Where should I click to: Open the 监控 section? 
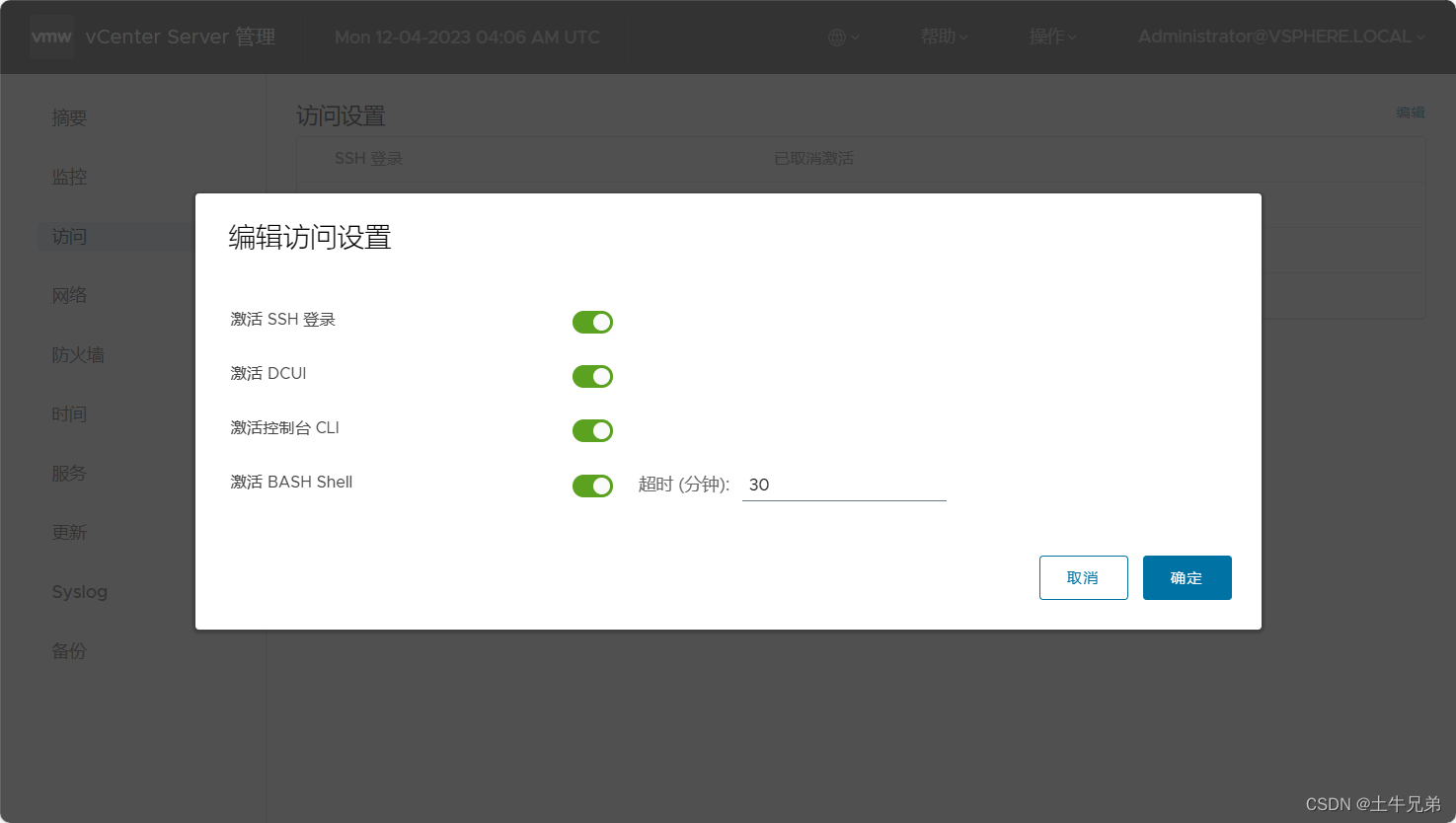(68, 177)
